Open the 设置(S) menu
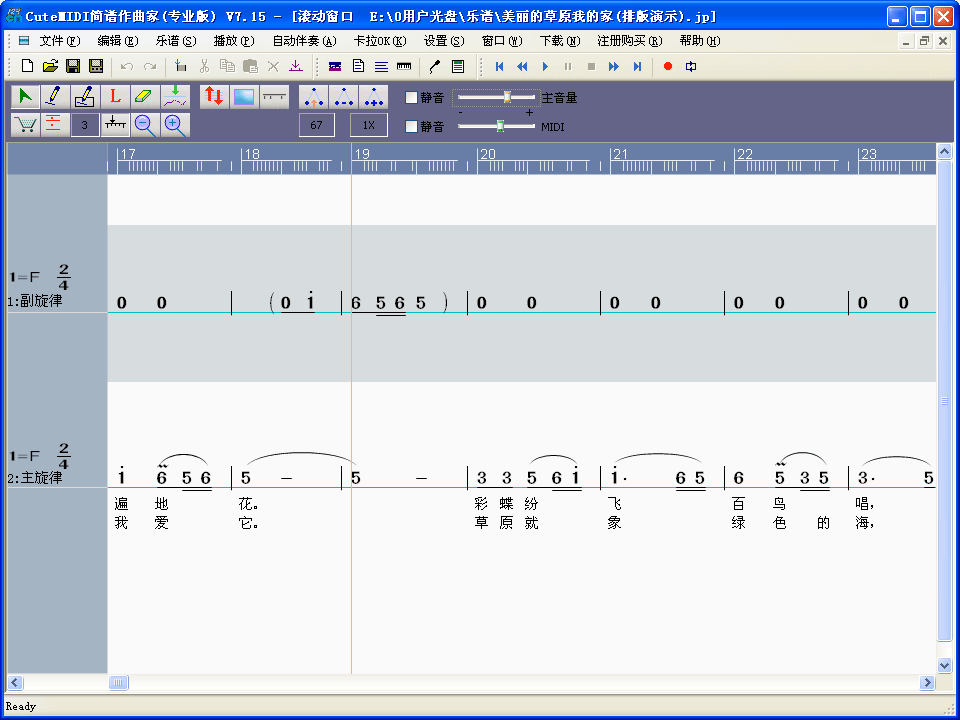960x720 pixels. coord(444,41)
